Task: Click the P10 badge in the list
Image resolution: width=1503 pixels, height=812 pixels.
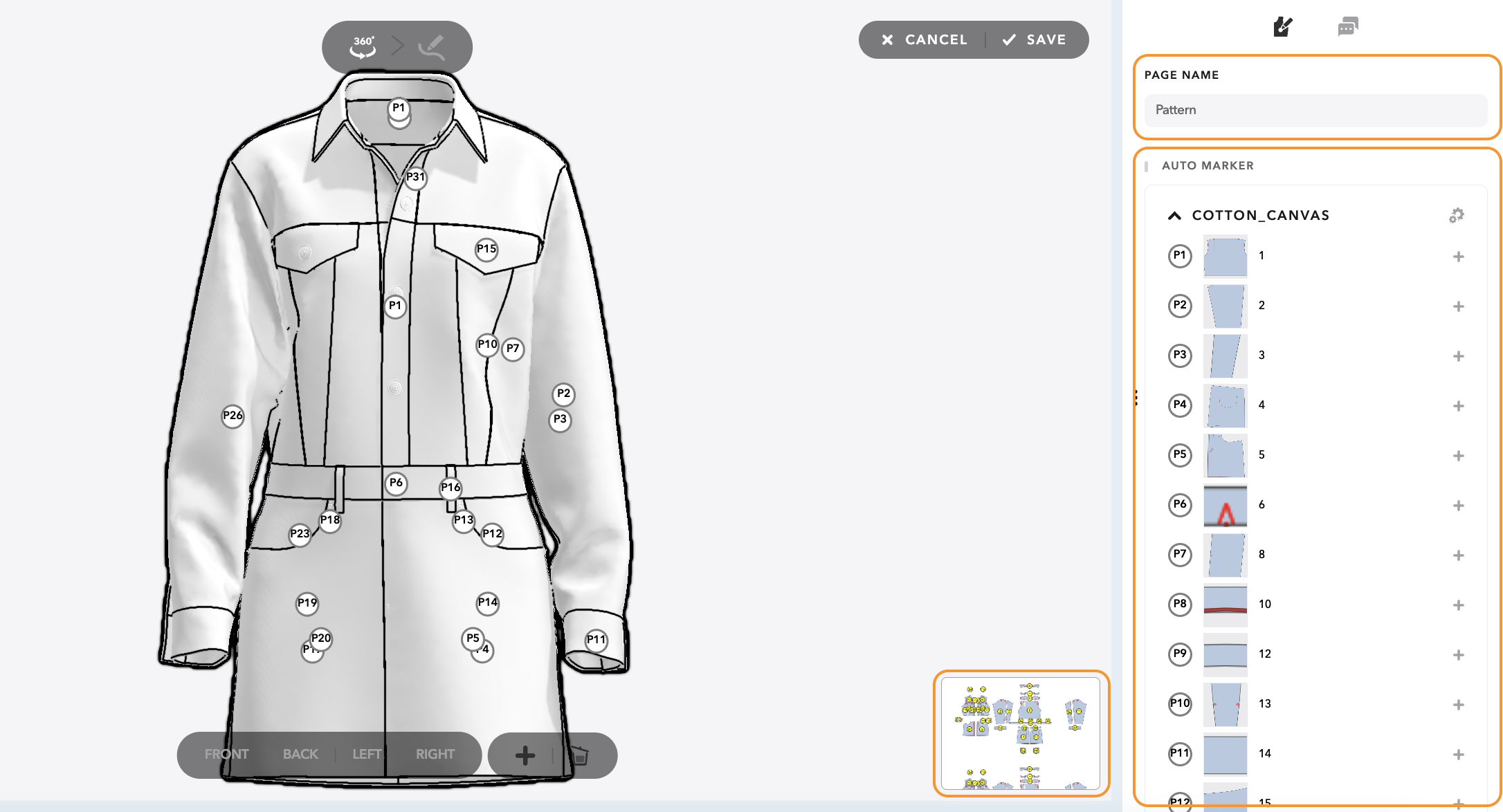Action: (x=1180, y=704)
